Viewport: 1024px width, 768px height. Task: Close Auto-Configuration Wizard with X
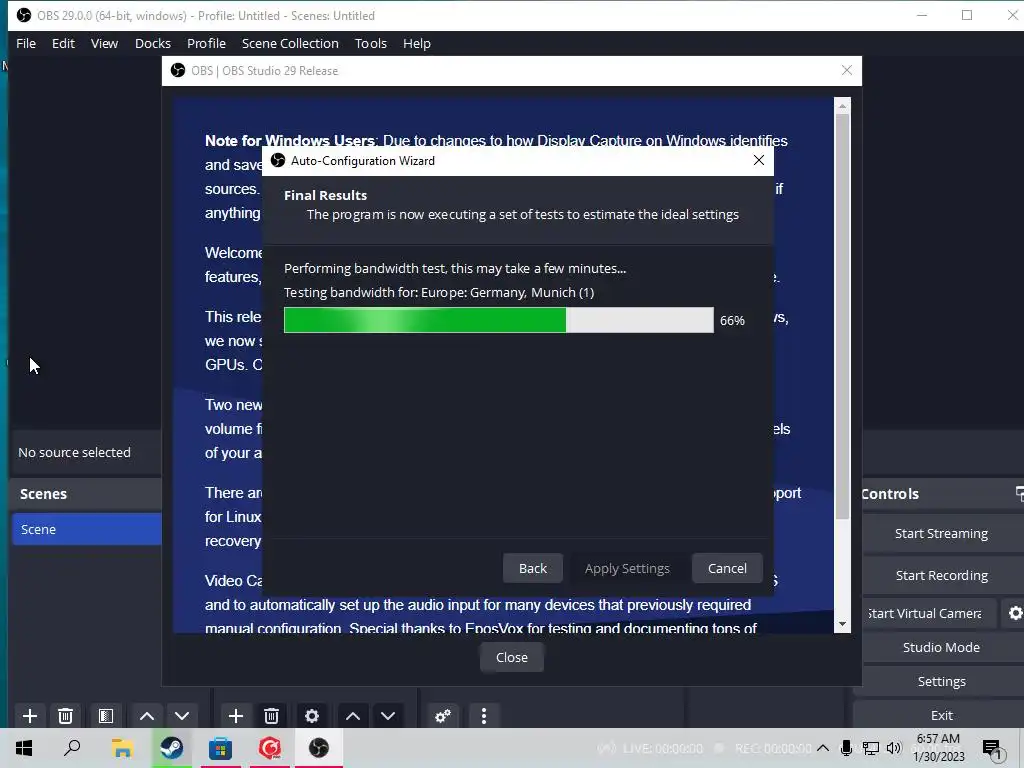click(x=759, y=160)
